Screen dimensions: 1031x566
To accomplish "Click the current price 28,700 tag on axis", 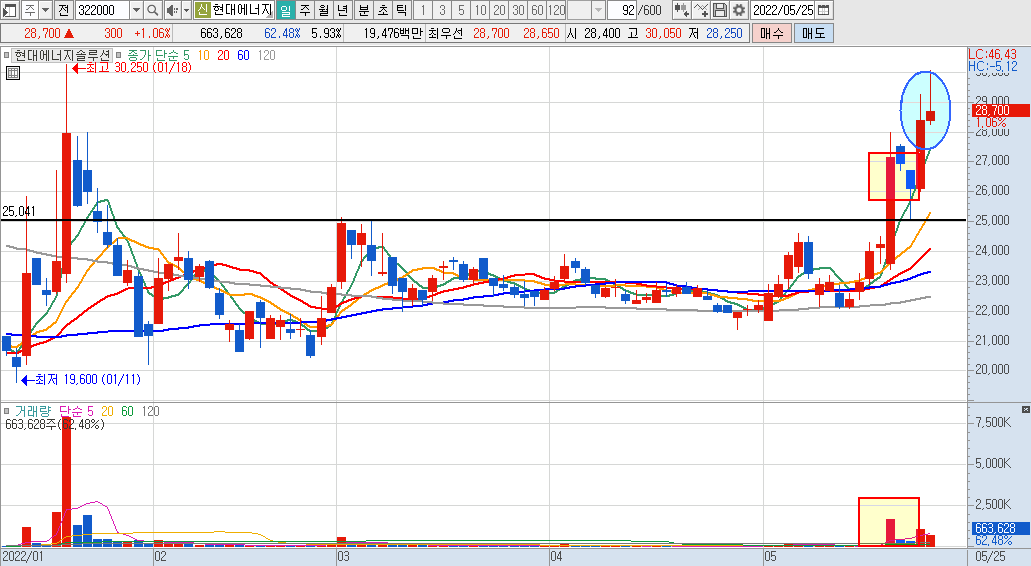I will coord(999,110).
